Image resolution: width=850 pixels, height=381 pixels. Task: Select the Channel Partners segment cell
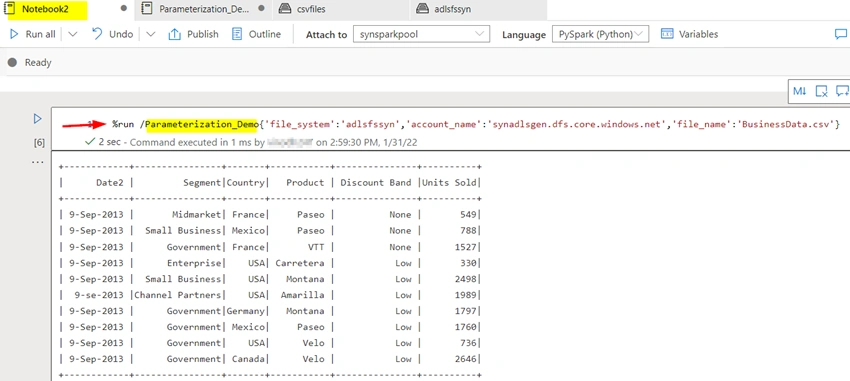coord(178,295)
